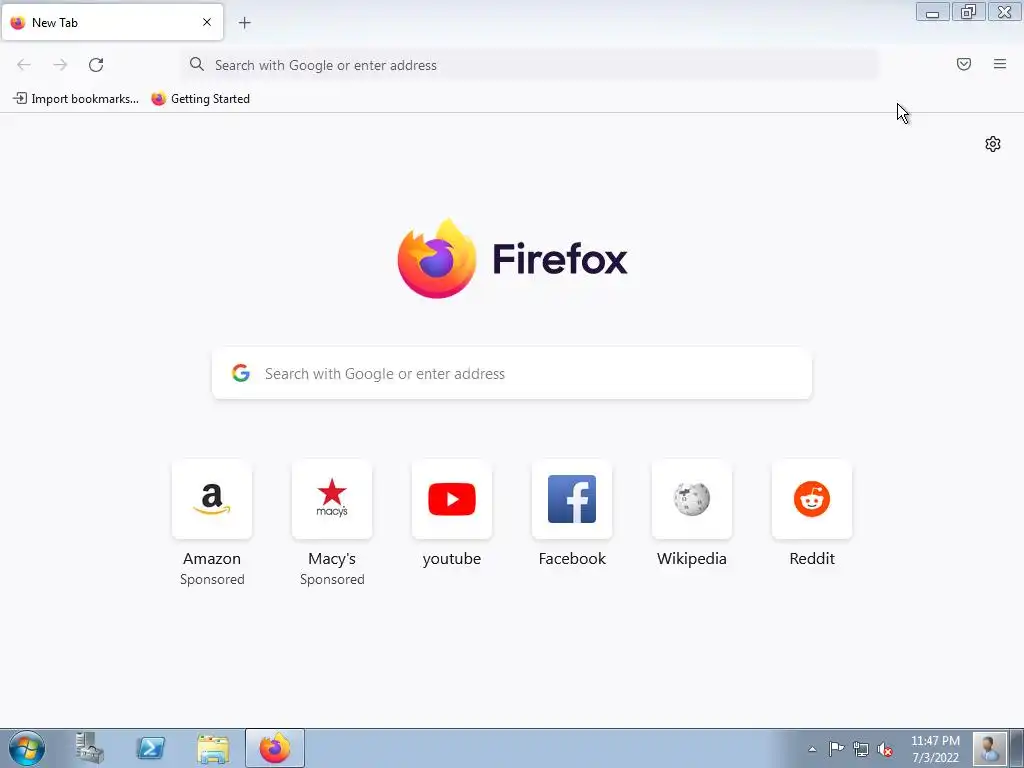This screenshot has height=768, width=1024.
Task: Open network status tray icon
Action: point(861,749)
